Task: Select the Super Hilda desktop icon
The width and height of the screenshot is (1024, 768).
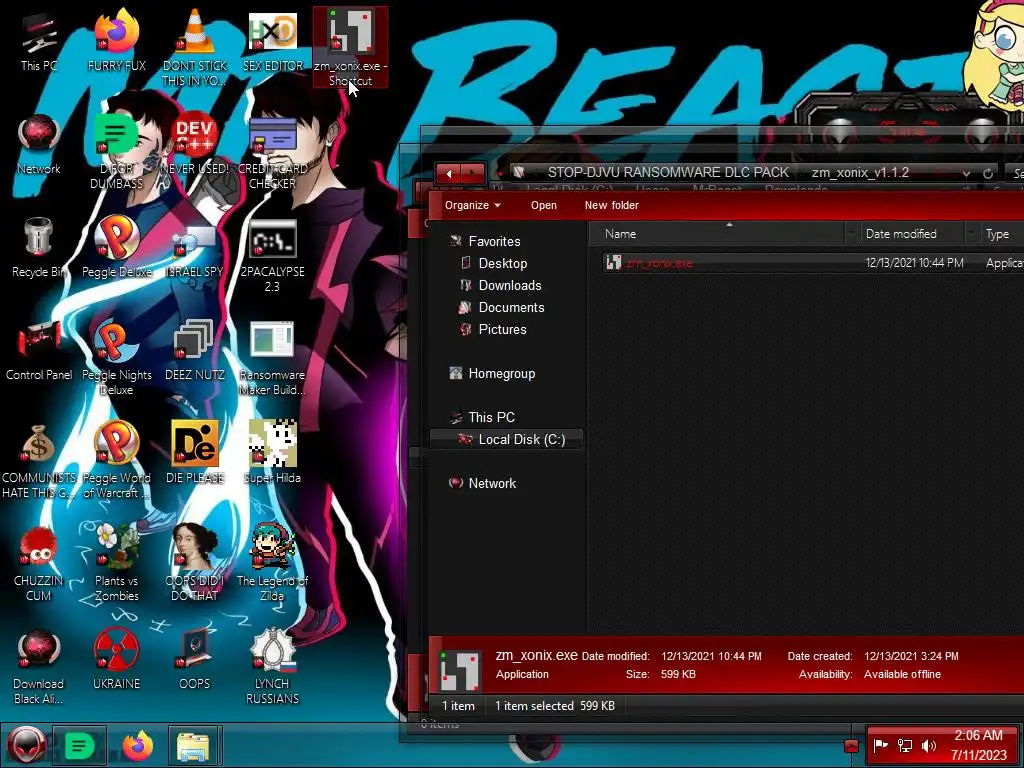Action: pyautogui.click(x=273, y=453)
